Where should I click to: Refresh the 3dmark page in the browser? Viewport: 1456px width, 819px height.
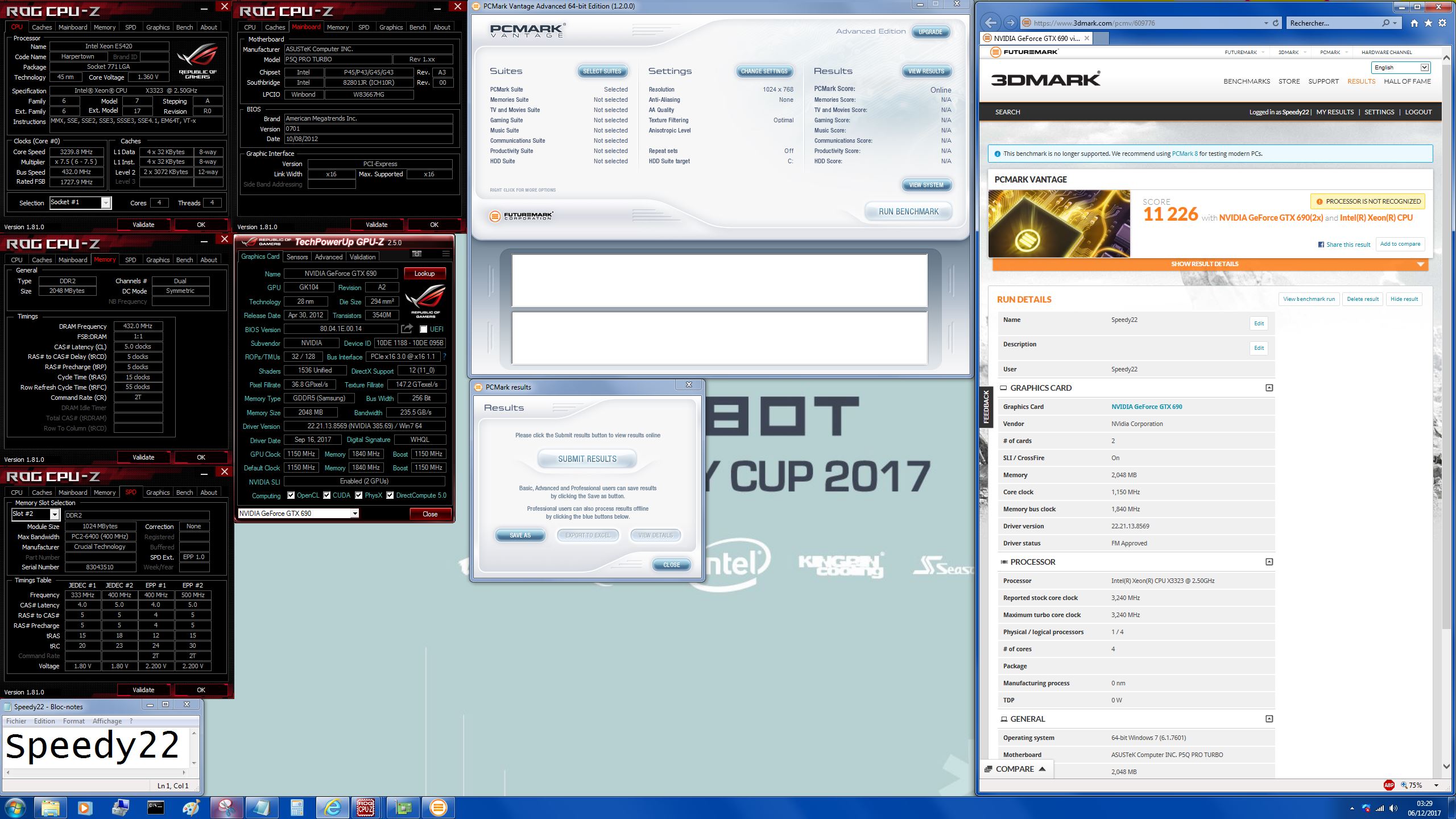pyautogui.click(x=1276, y=23)
